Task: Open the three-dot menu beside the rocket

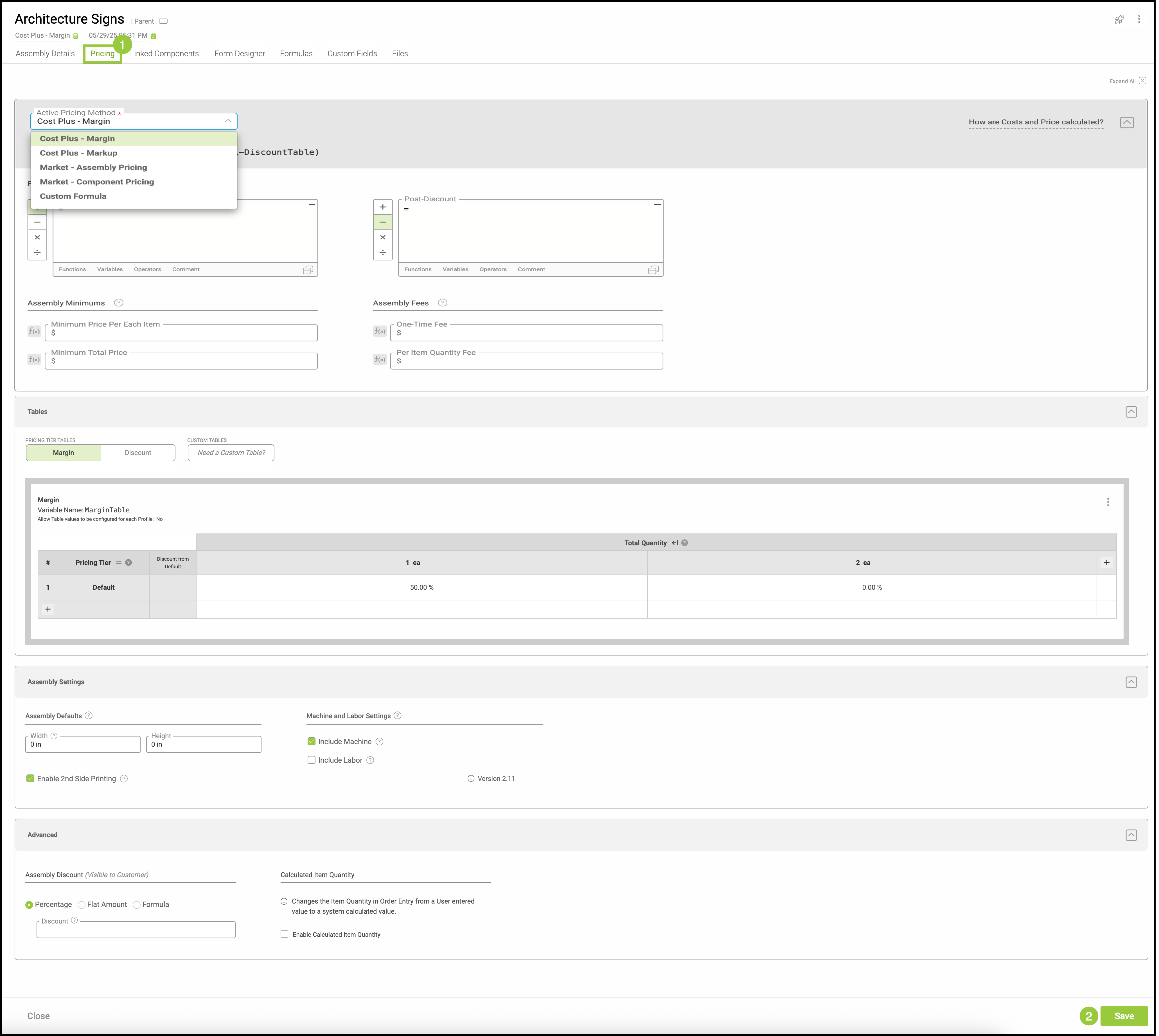Action: pos(1138,19)
